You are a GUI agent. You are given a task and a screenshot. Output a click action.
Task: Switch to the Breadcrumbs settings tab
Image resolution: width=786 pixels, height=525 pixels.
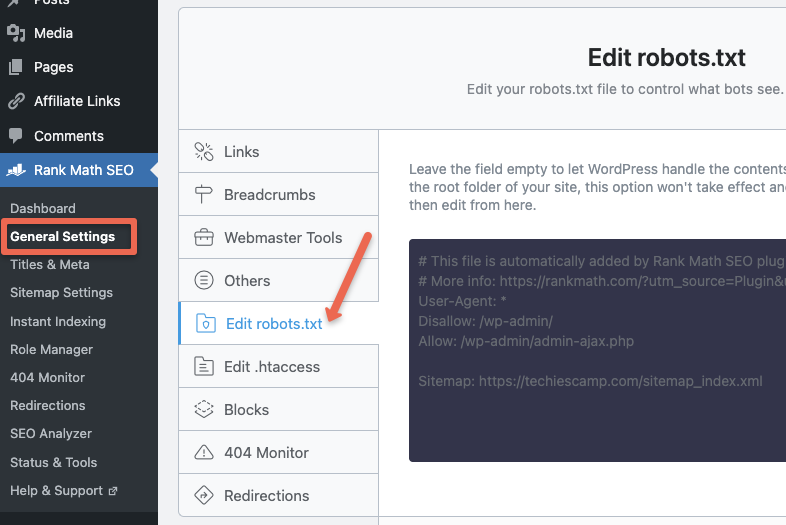[279, 195]
